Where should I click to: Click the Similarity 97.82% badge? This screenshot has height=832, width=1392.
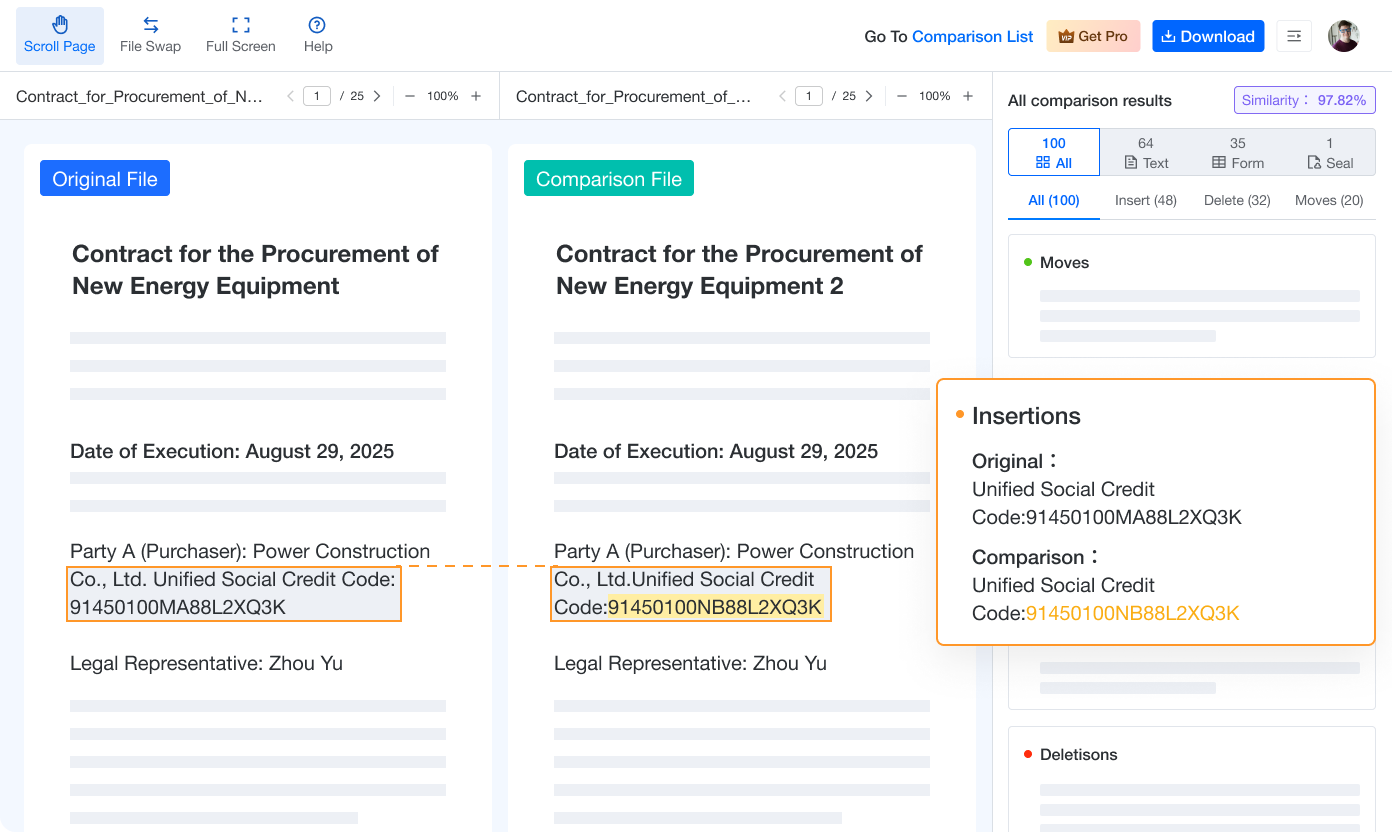click(x=1304, y=100)
